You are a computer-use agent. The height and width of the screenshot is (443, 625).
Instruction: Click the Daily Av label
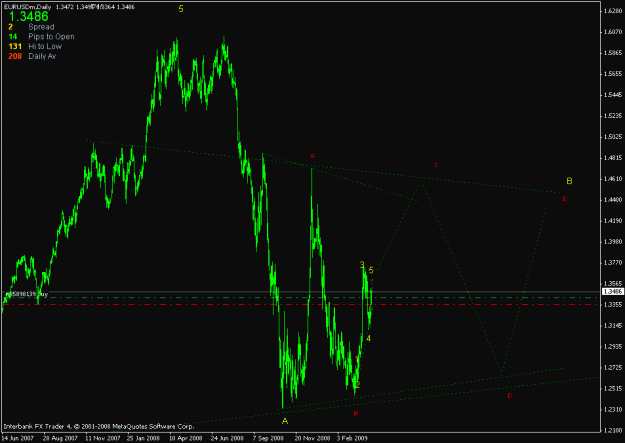click(x=42, y=56)
